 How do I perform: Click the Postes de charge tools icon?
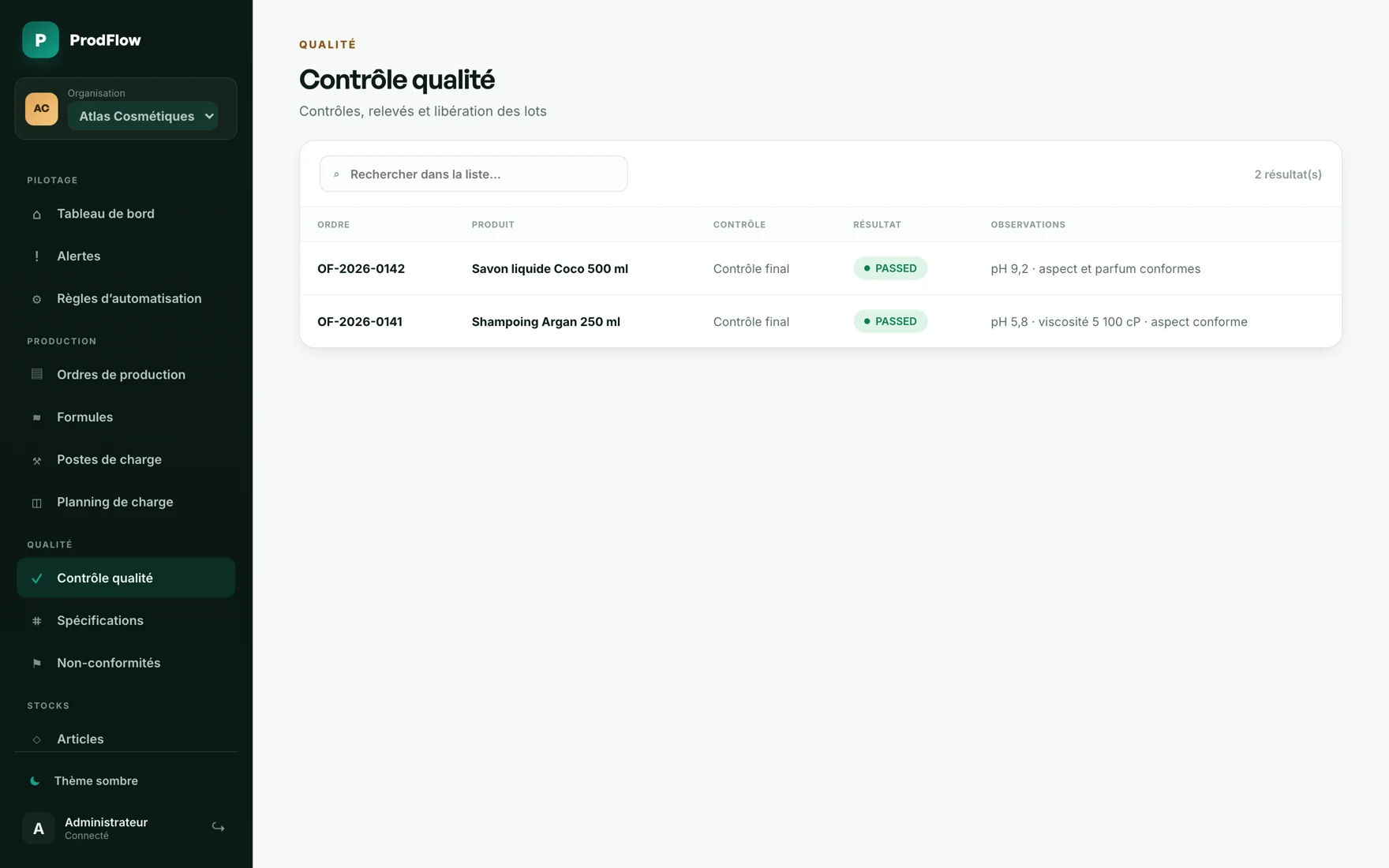[x=36, y=460]
